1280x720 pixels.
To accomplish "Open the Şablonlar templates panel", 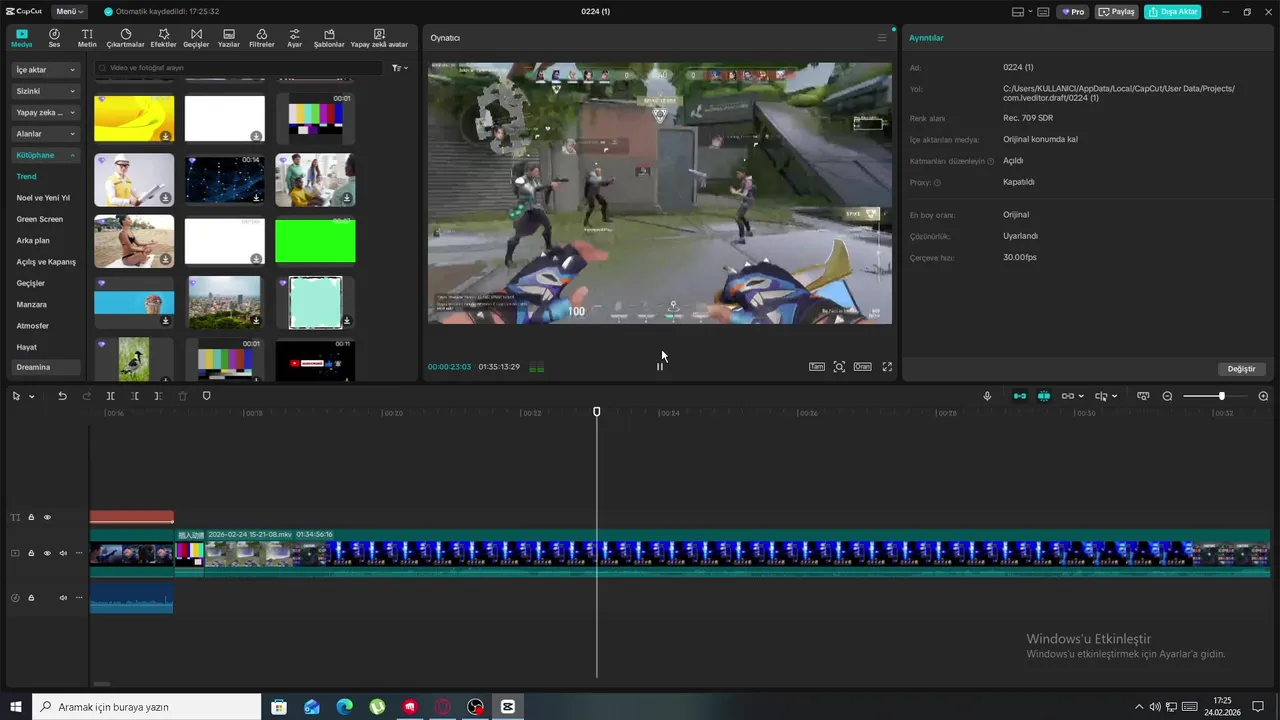I will (329, 39).
